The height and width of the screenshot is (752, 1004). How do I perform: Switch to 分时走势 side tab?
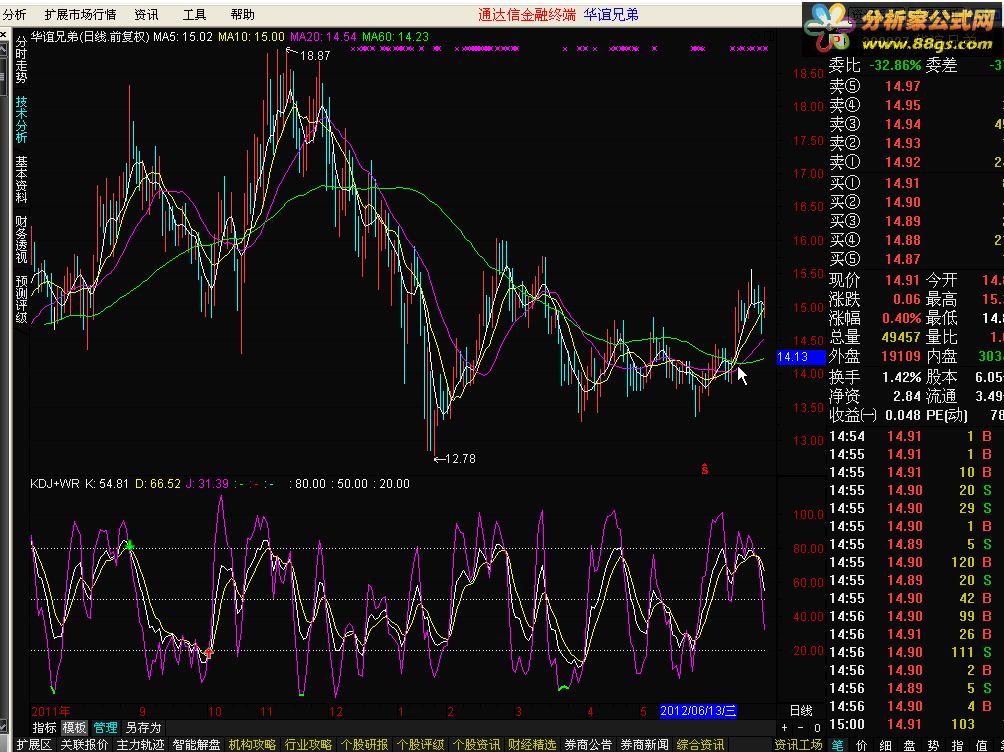[21, 60]
